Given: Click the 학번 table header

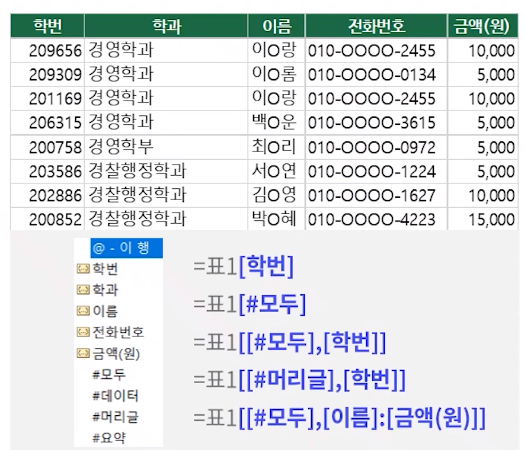Looking at the screenshot, I should [48, 26].
